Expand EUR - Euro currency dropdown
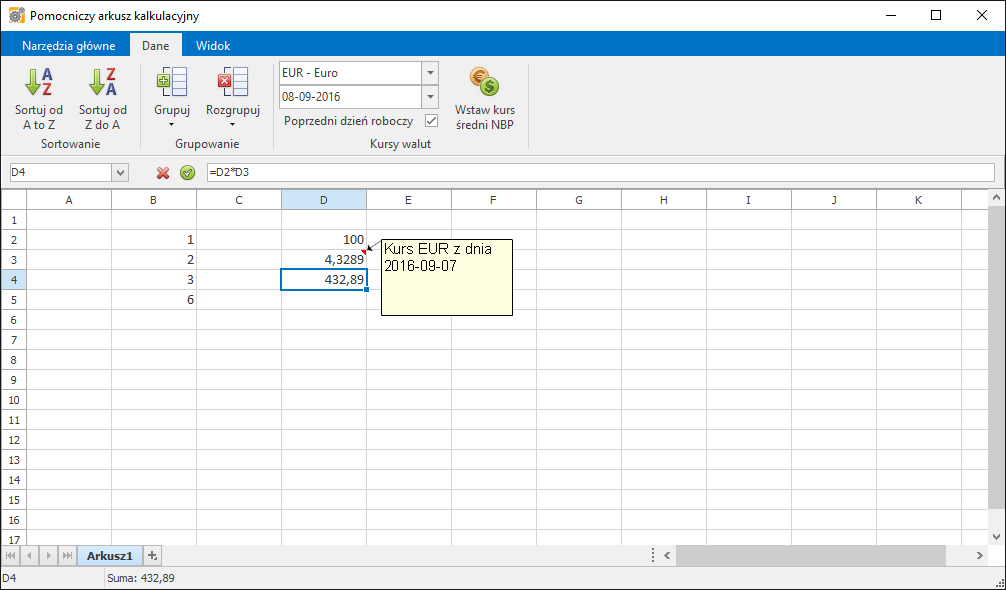 point(430,73)
